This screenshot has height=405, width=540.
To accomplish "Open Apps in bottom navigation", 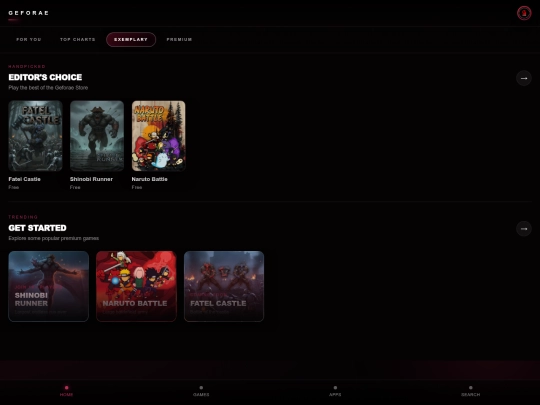I will click(x=335, y=391).
